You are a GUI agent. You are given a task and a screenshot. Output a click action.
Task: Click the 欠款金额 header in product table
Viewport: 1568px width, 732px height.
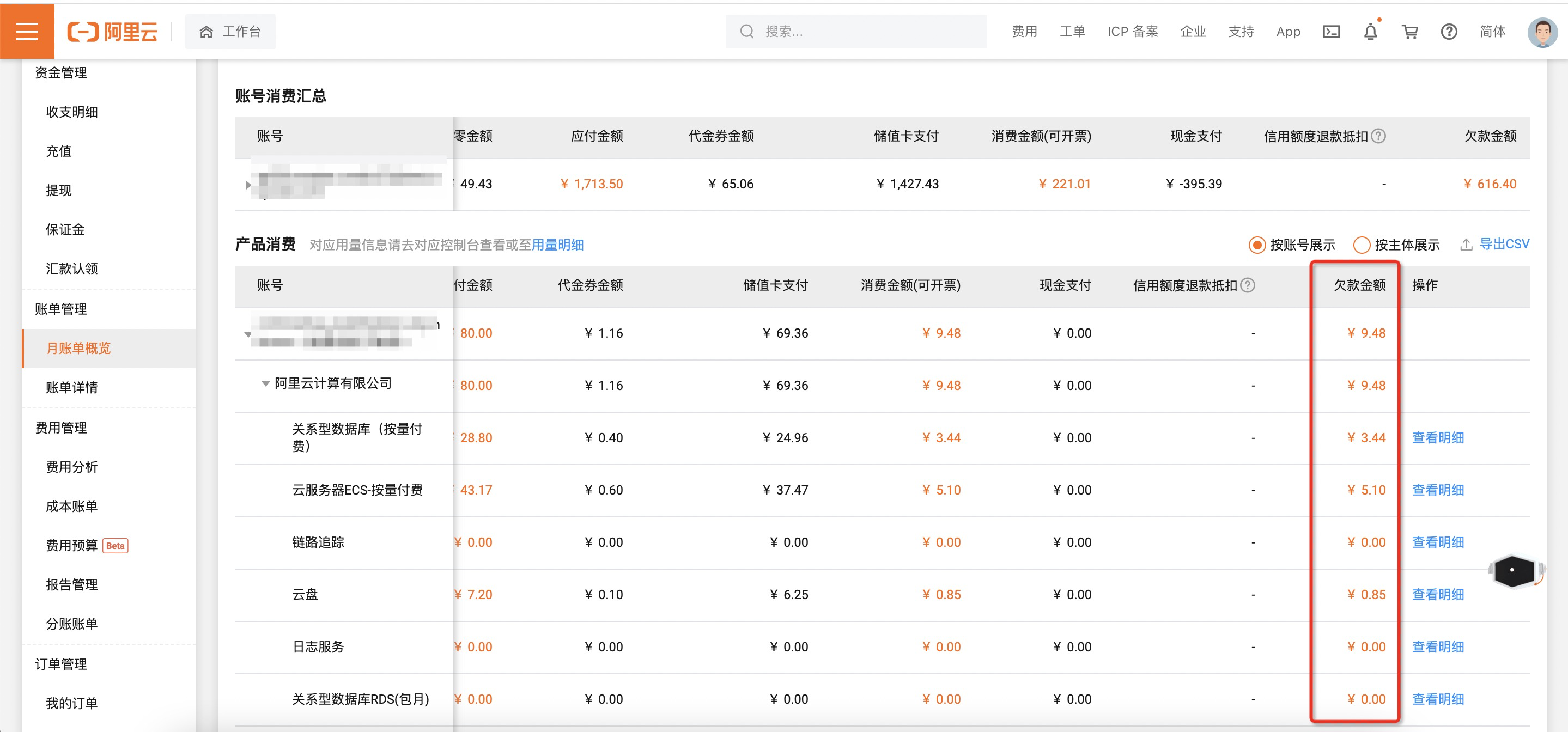click(x=1359, y=285)
